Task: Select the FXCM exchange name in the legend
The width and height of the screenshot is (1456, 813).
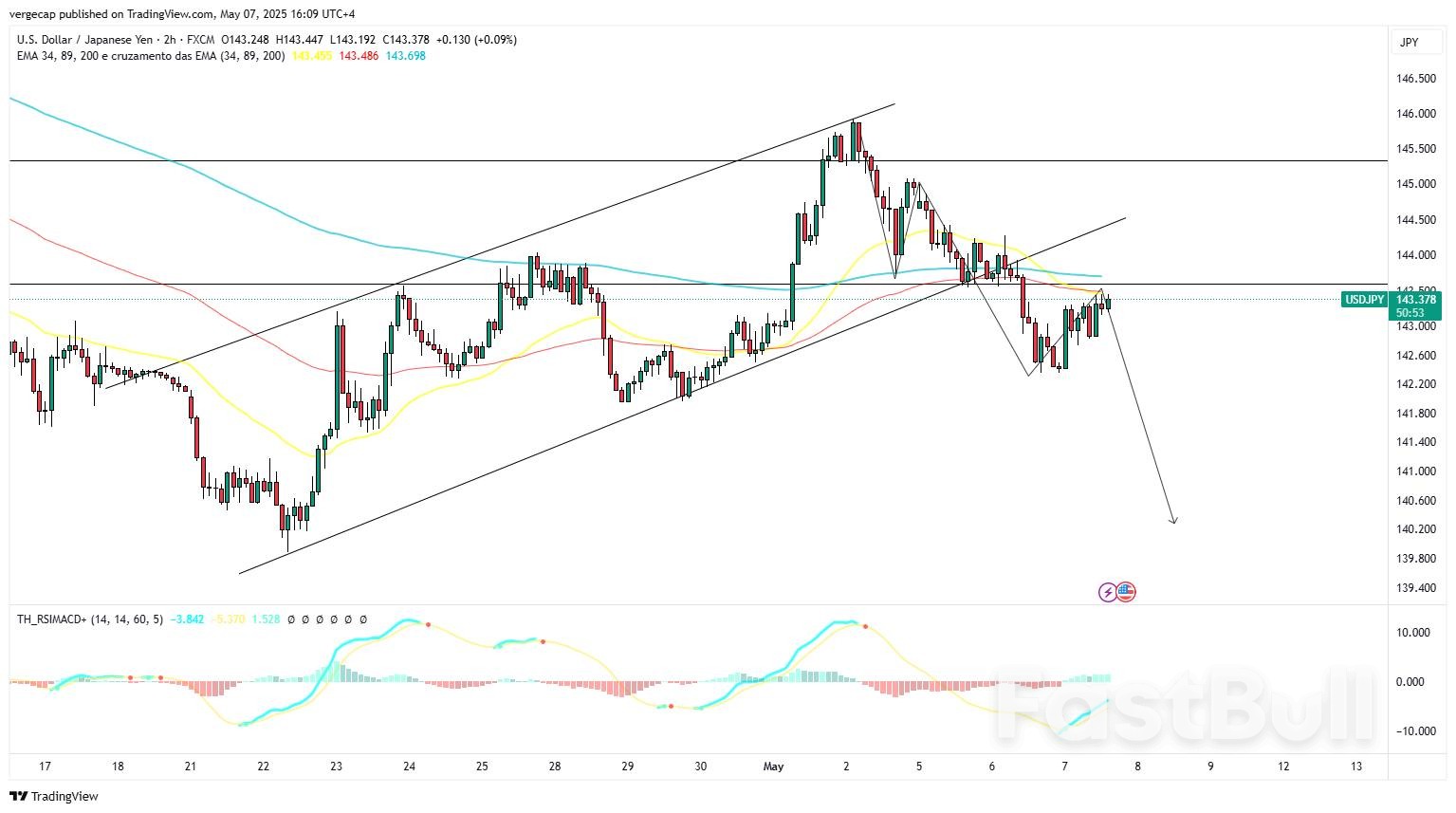Action: [198, 40]
